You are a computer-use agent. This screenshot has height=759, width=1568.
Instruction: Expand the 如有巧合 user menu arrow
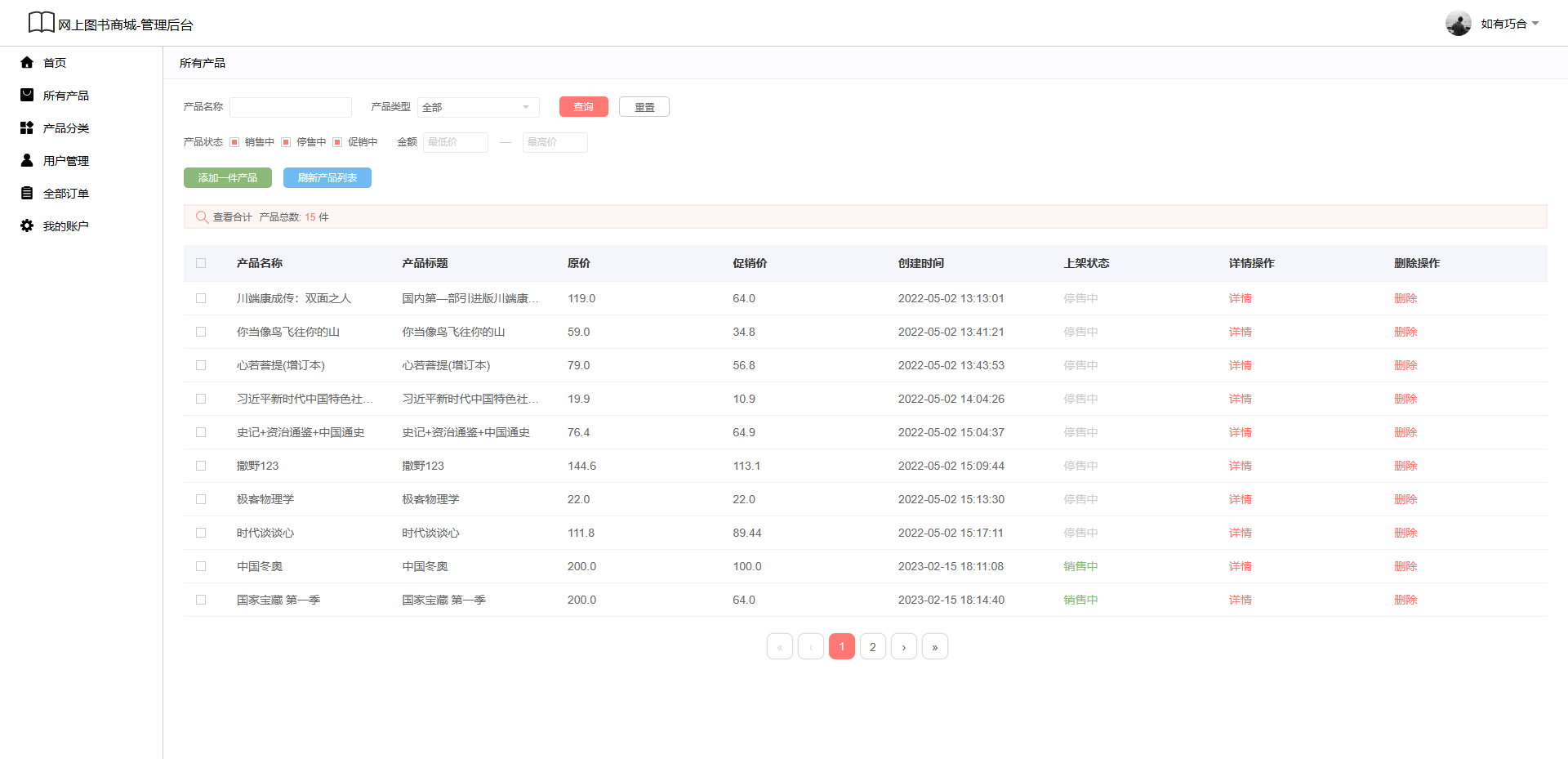pos(1535,24)
